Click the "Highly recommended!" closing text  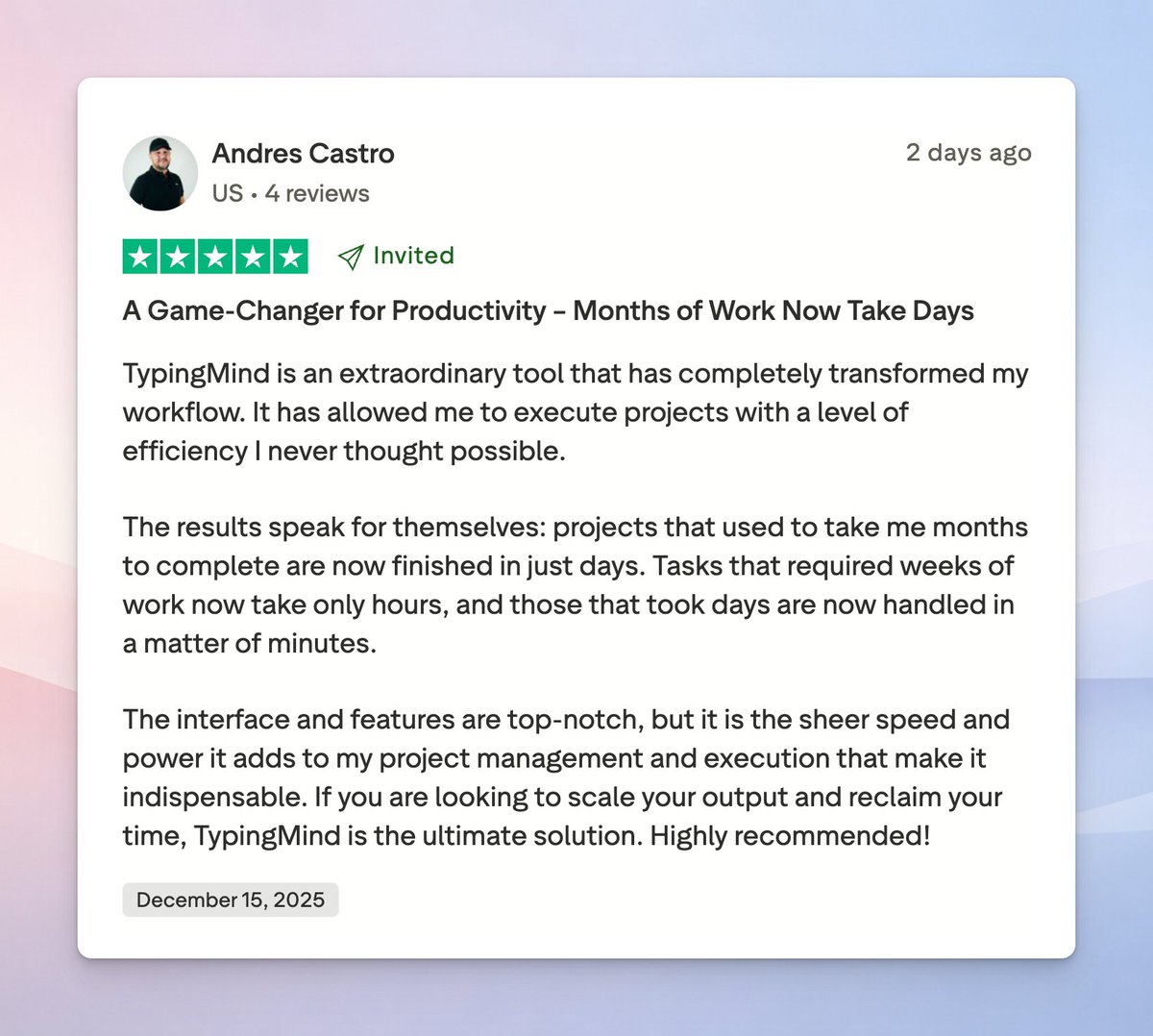click(x=790, y=836)
